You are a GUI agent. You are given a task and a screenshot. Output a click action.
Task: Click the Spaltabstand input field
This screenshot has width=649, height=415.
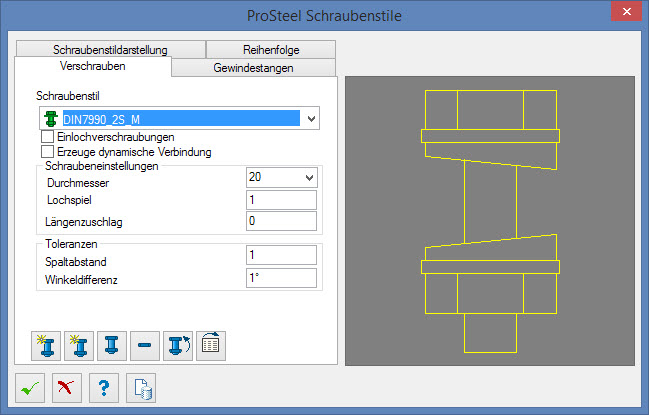(281, 255)
